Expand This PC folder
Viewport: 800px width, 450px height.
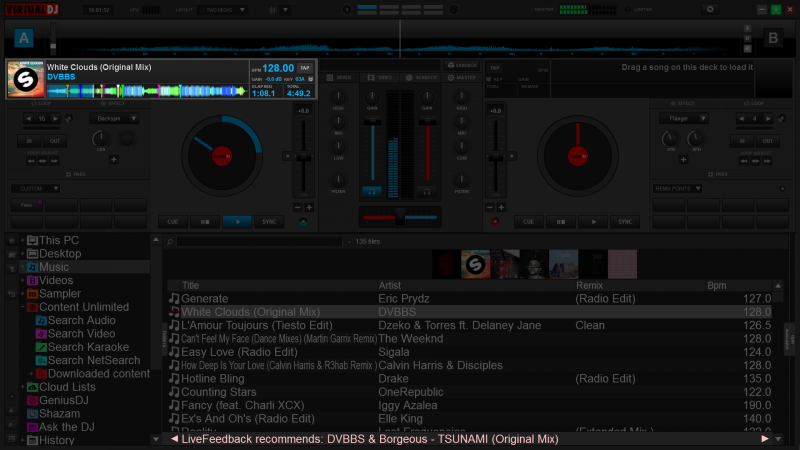click(x=22, y=240)
